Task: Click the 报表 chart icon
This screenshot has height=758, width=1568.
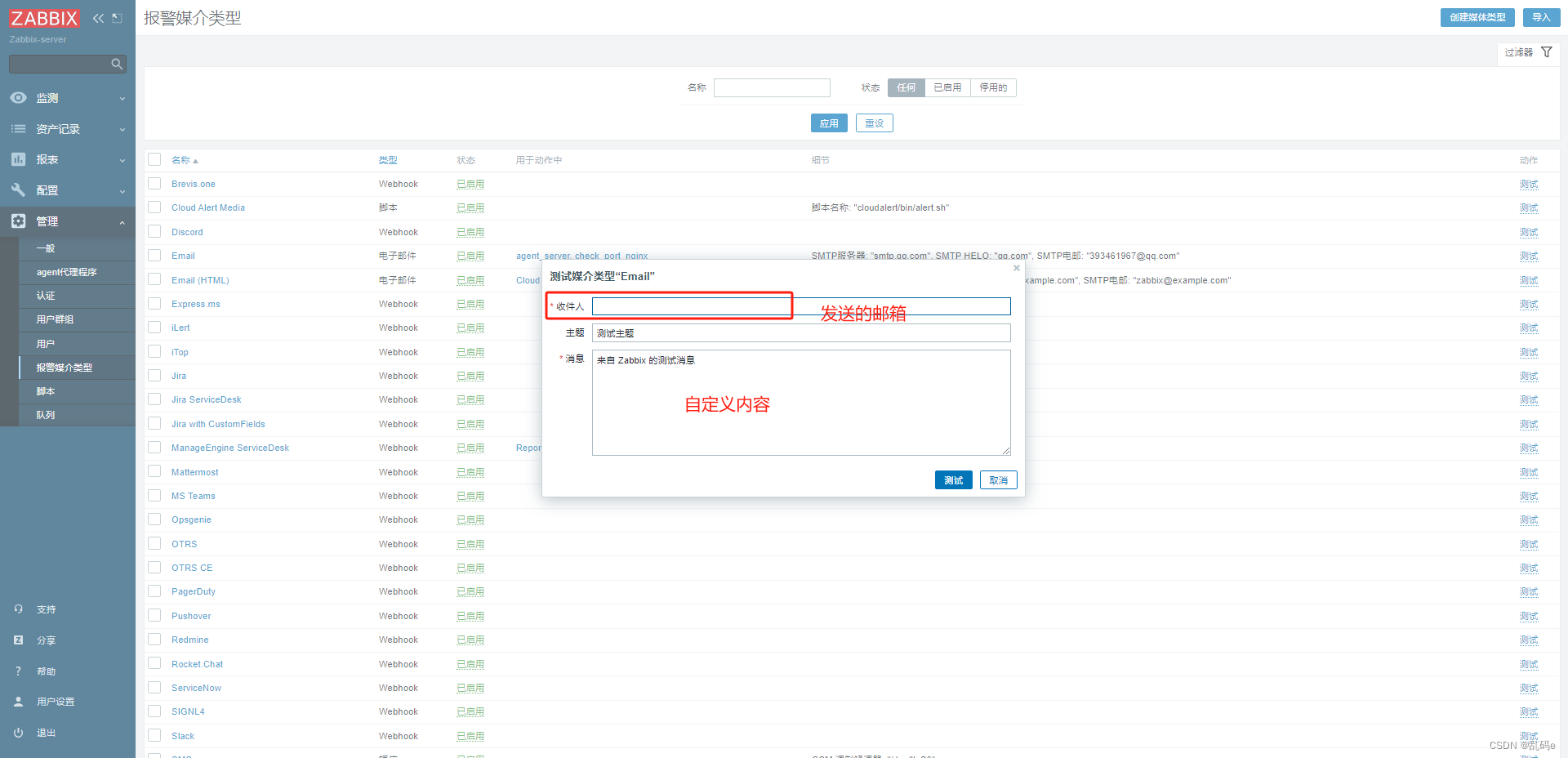Action: 18,159
